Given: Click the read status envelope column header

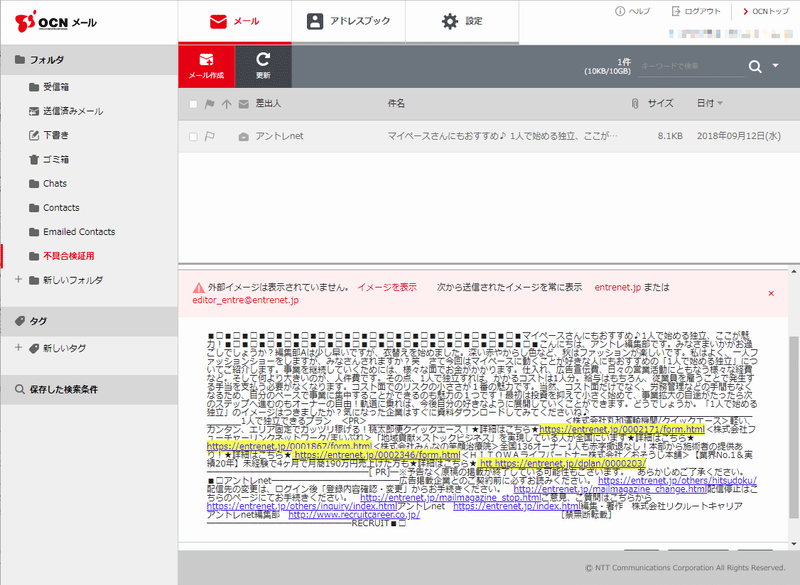Looking at the screenshot, I should click(244, 104).
